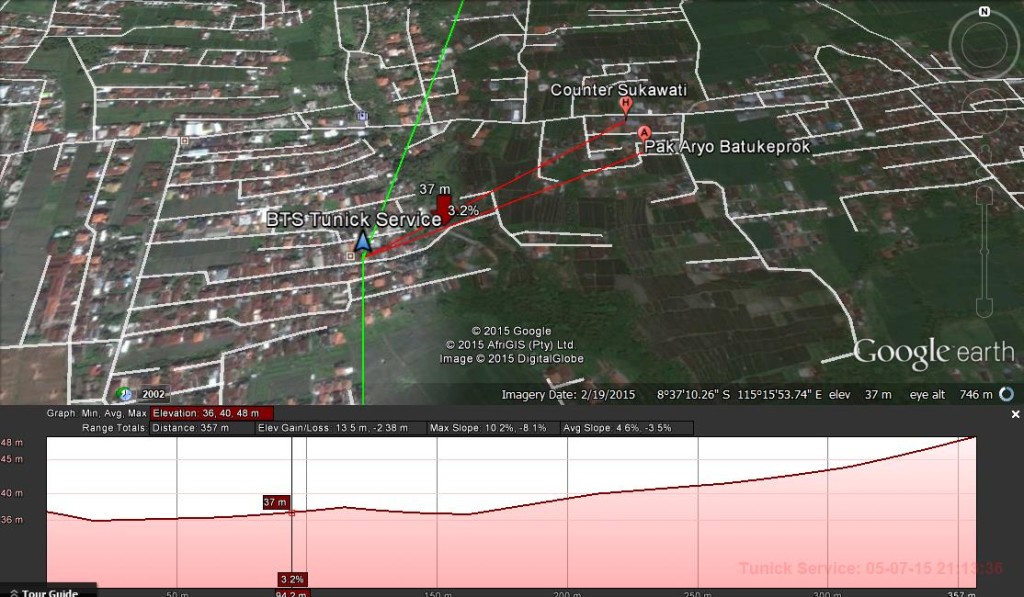This screenshot has width=1024, height=597.
Task: Click the compass North indicator
Action: [984, 11]
